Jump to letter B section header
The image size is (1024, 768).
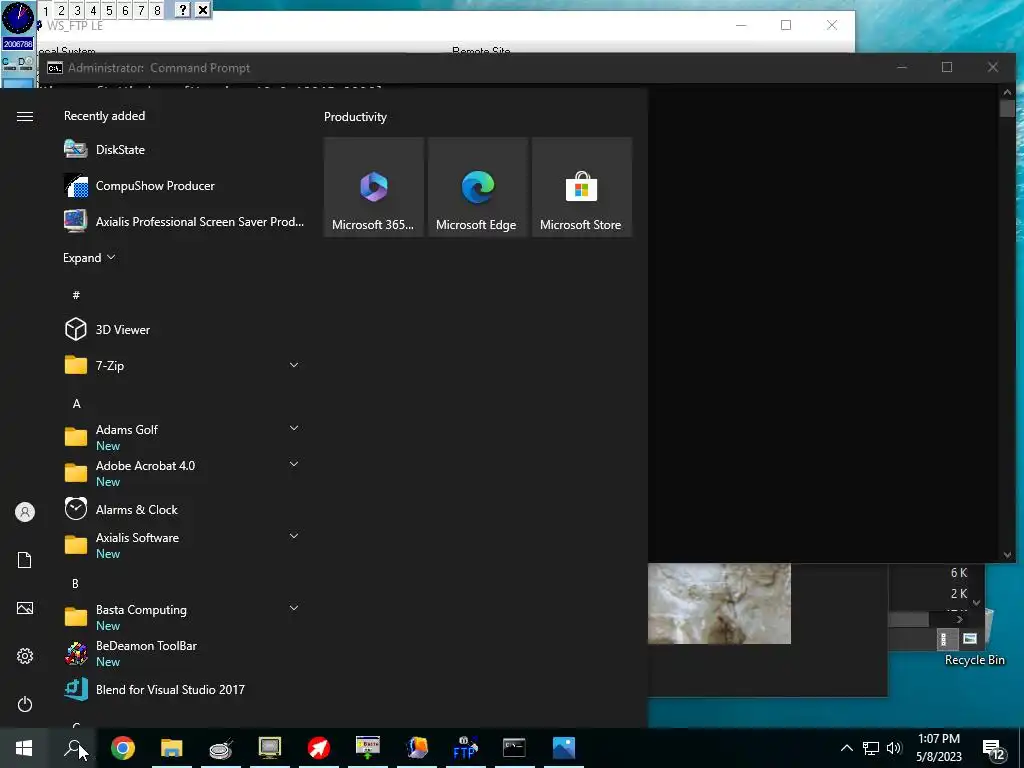click(75, 583)
